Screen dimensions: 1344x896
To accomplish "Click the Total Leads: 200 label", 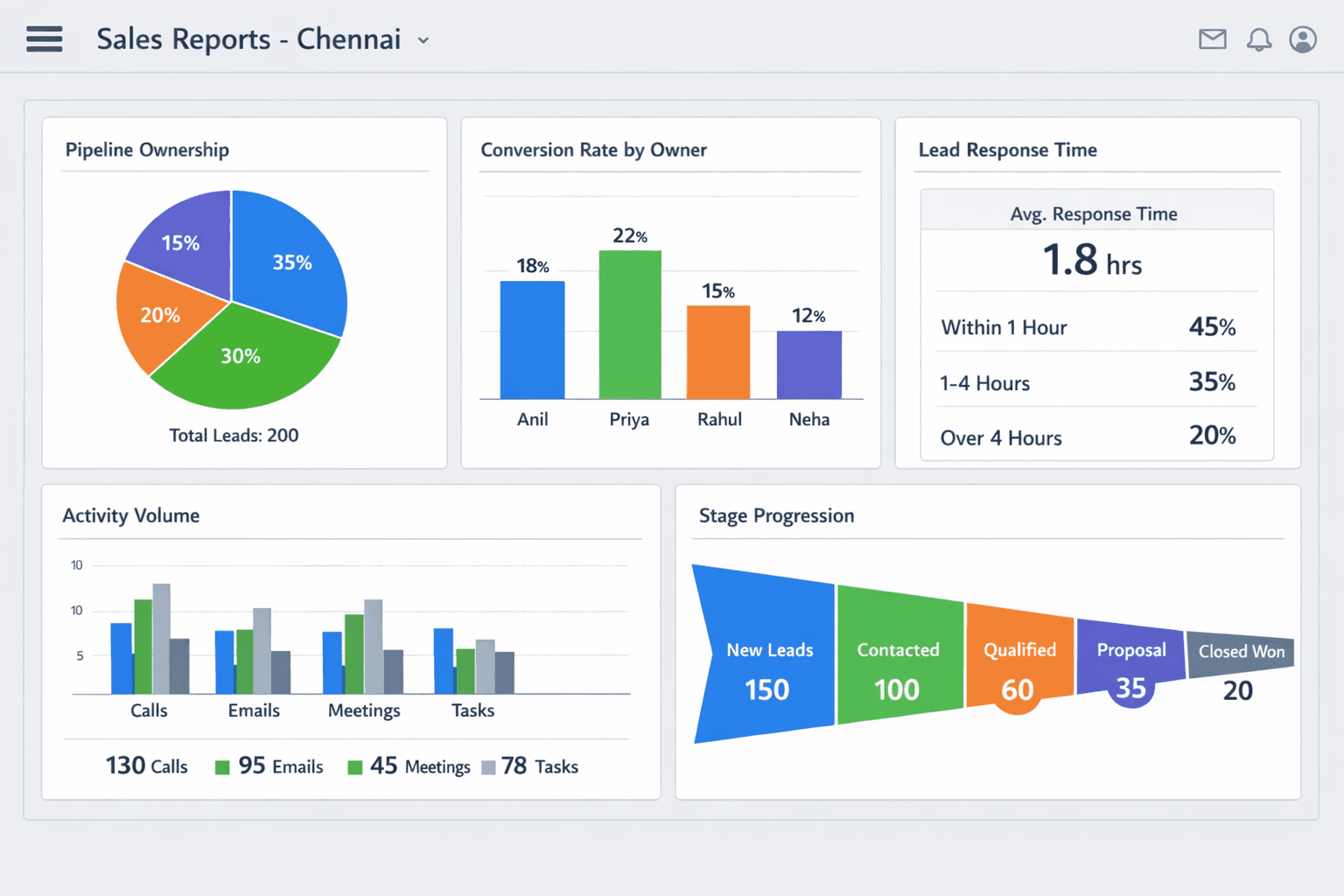I will [x=233, y=435].
